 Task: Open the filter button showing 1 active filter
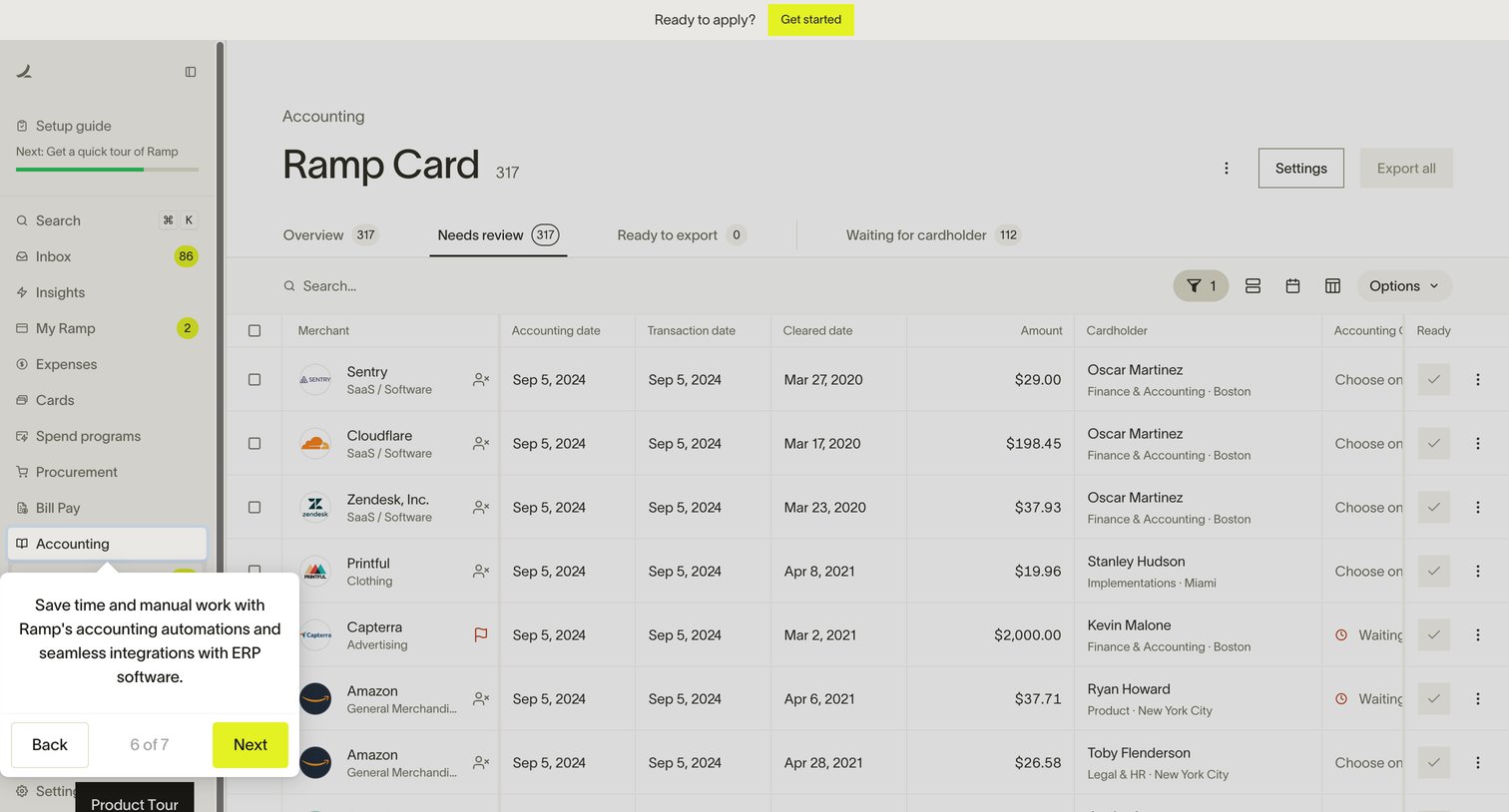pyautogui.click(x=1201, y=286)
